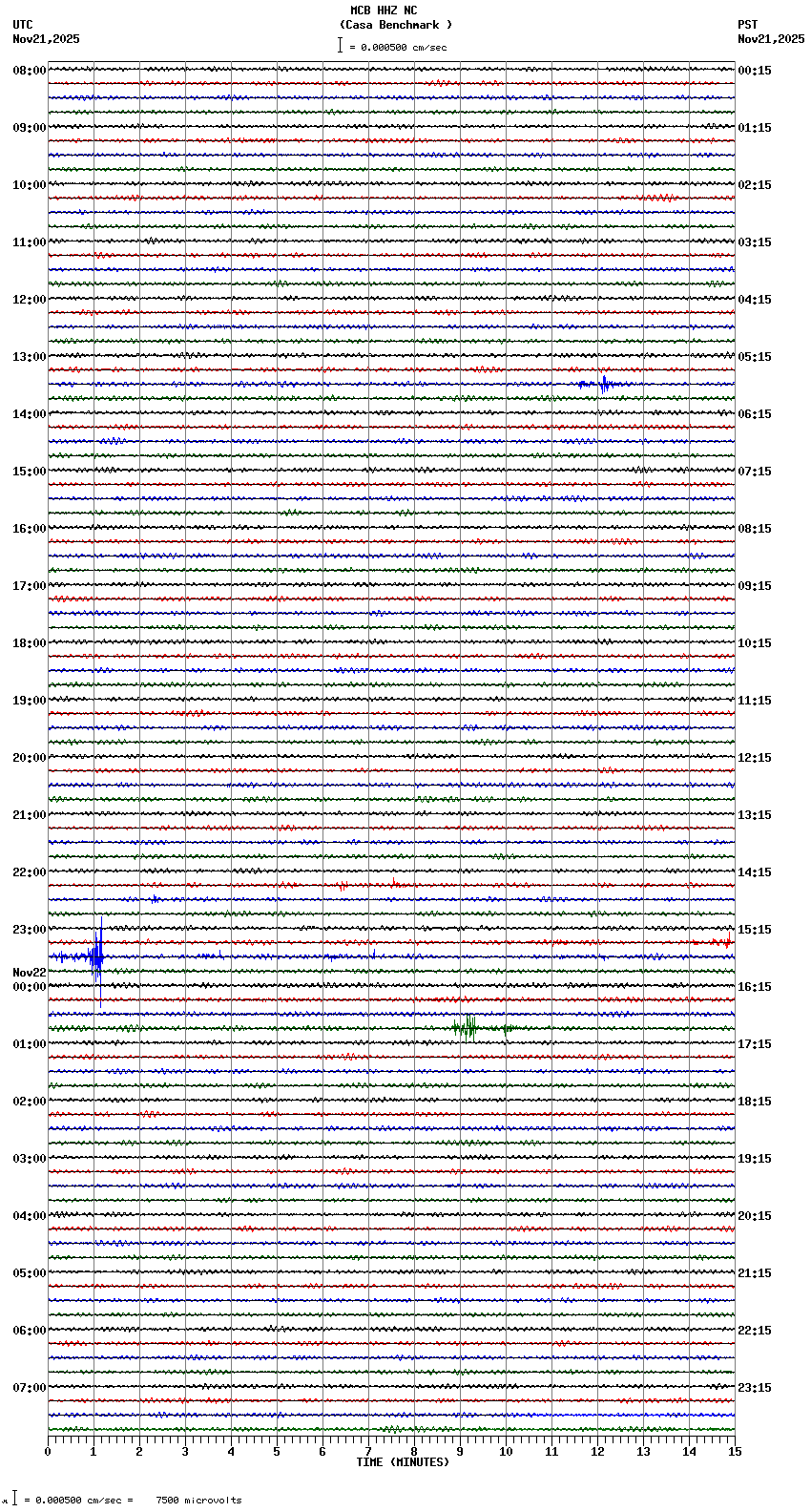811x1512 pixels.
Task: Click the '12:00' UTC time label
Action: coord(30,300)
